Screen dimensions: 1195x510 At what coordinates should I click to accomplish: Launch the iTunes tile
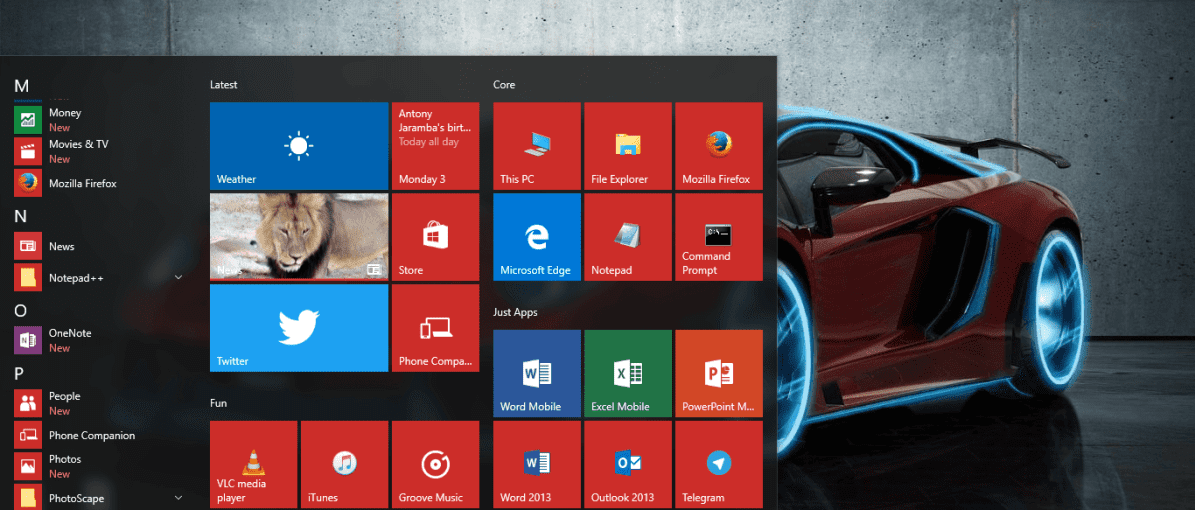click(x=344, y=464)
